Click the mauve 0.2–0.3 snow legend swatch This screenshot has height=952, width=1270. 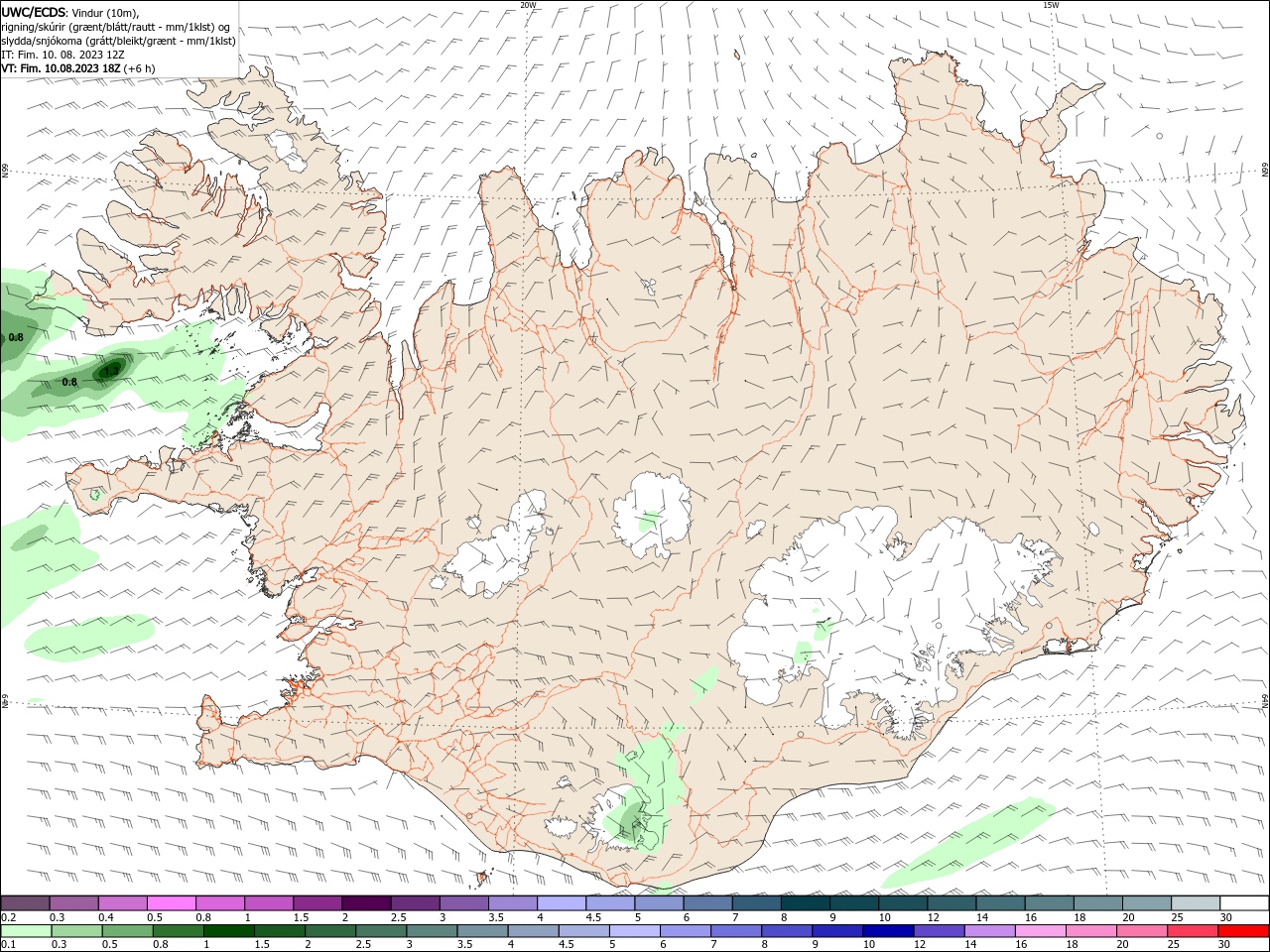click(26, 902)
